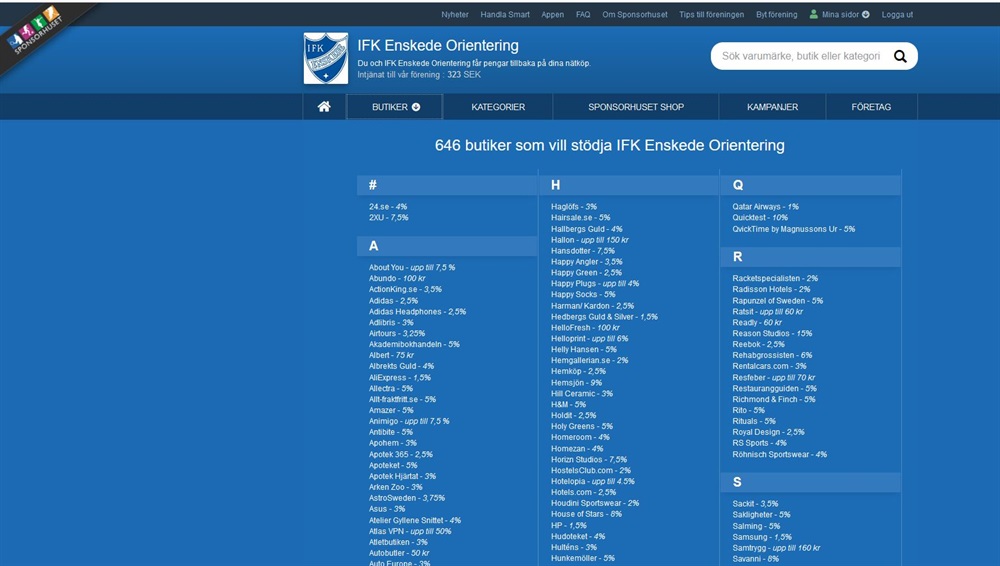Click Byt förening

(x=776, y=15)
